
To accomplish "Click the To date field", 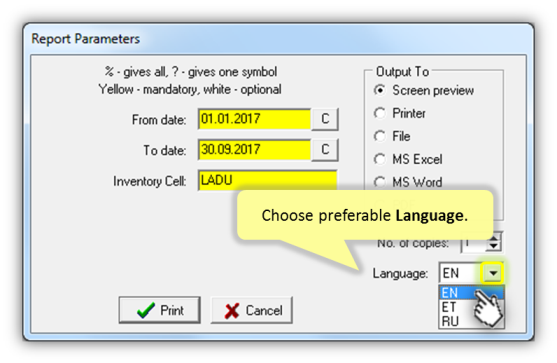I will [x=254, y=150].
